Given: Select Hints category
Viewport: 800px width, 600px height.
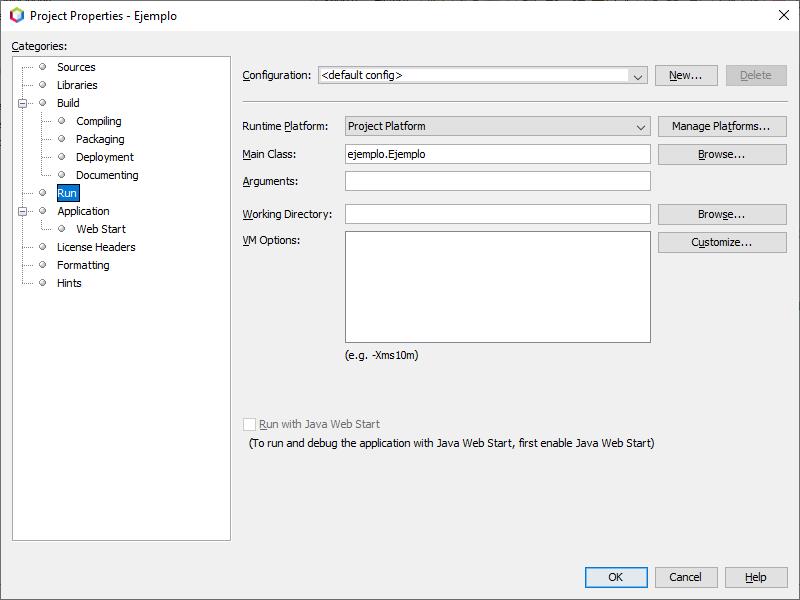Looking at the screenshot, I should (69, 283).
